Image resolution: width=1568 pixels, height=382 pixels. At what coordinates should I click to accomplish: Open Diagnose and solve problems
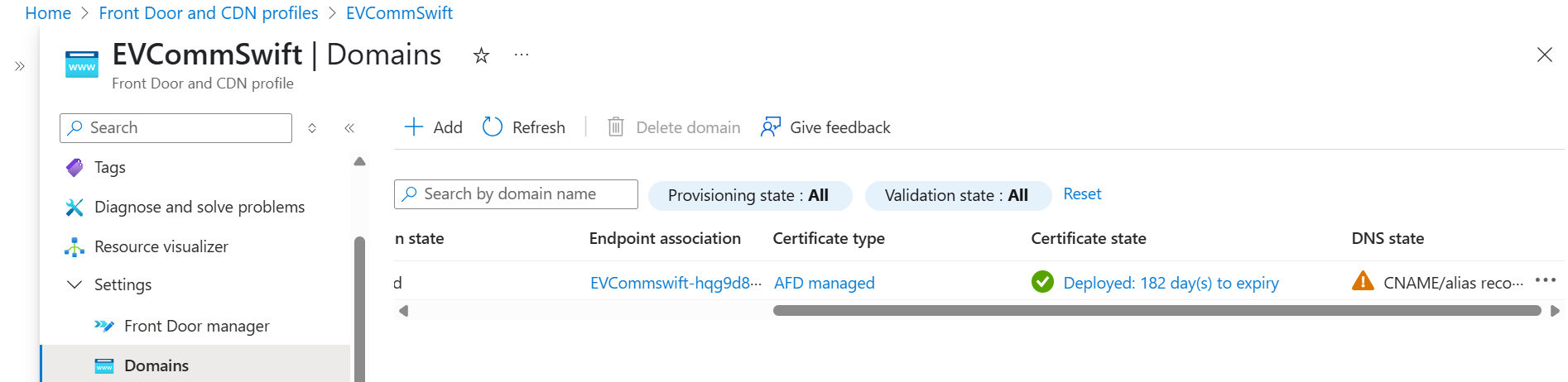199,207
